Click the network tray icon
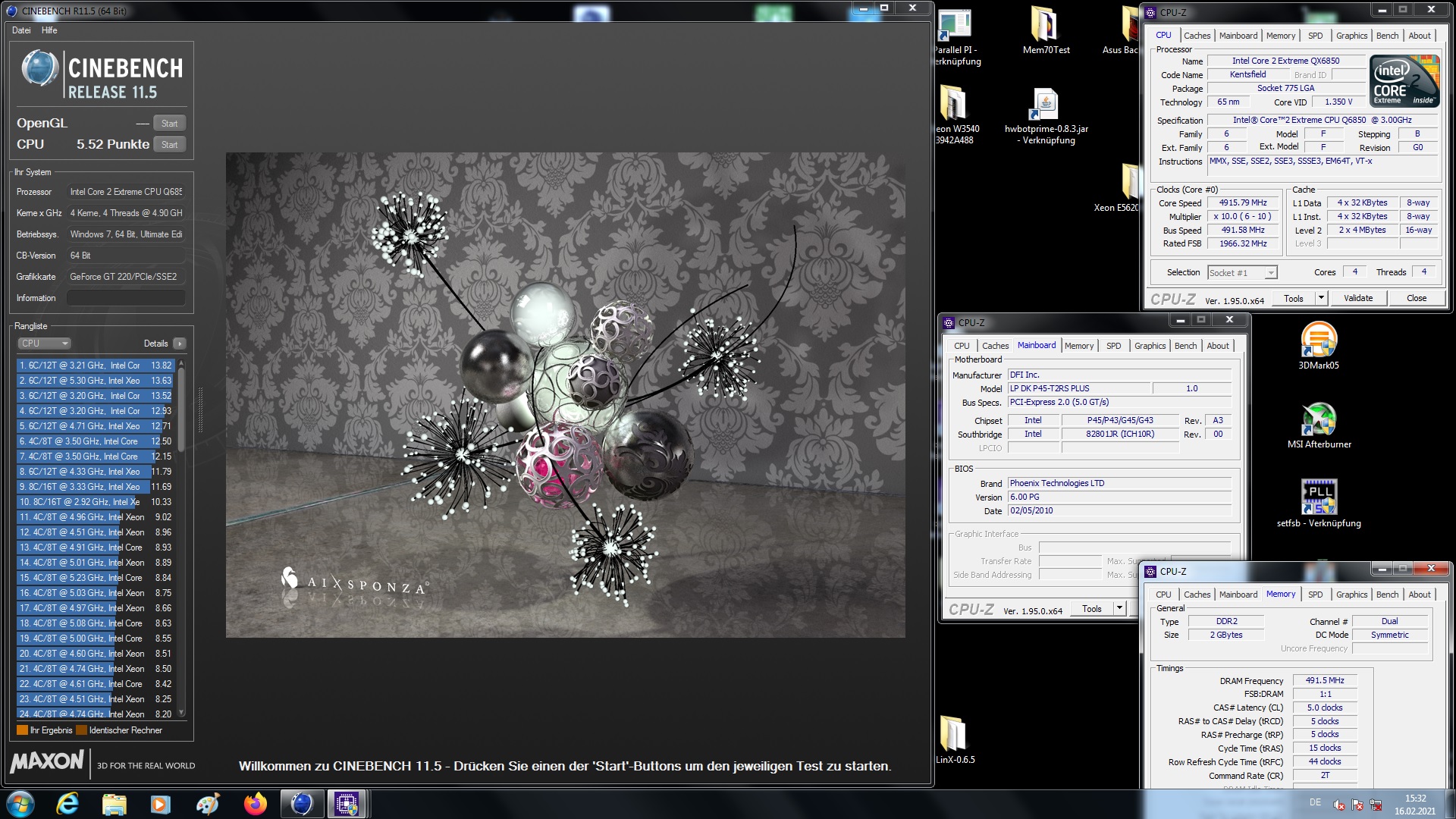The width and height of the screenshot is (1456, 819). pyautogui.click(x=1376, y=805)
